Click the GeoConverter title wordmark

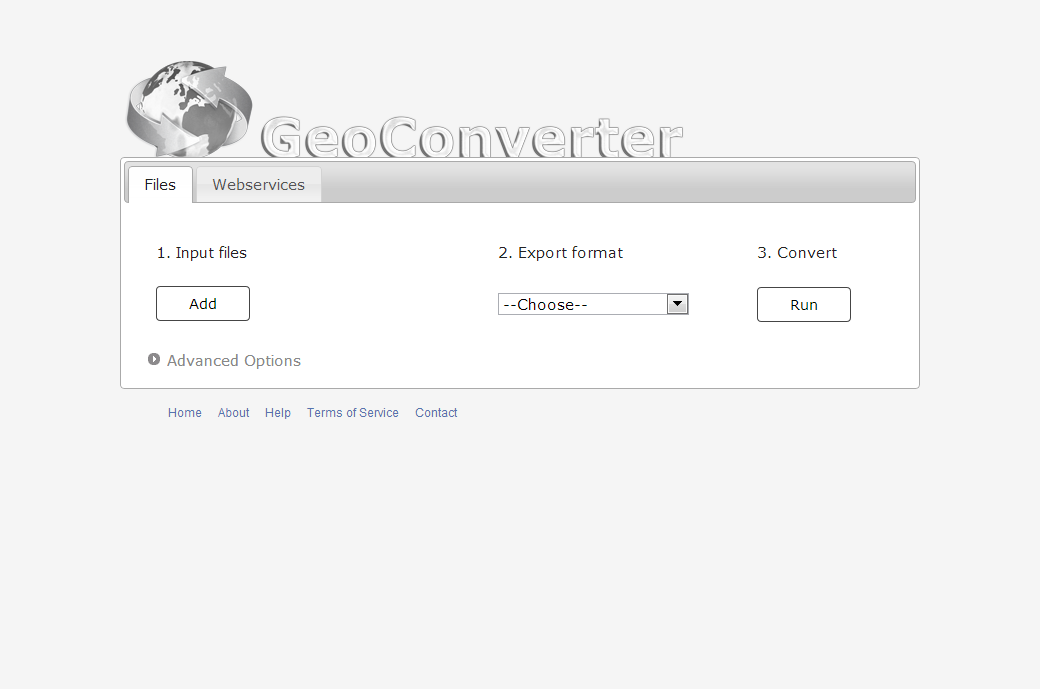(472, 138)
